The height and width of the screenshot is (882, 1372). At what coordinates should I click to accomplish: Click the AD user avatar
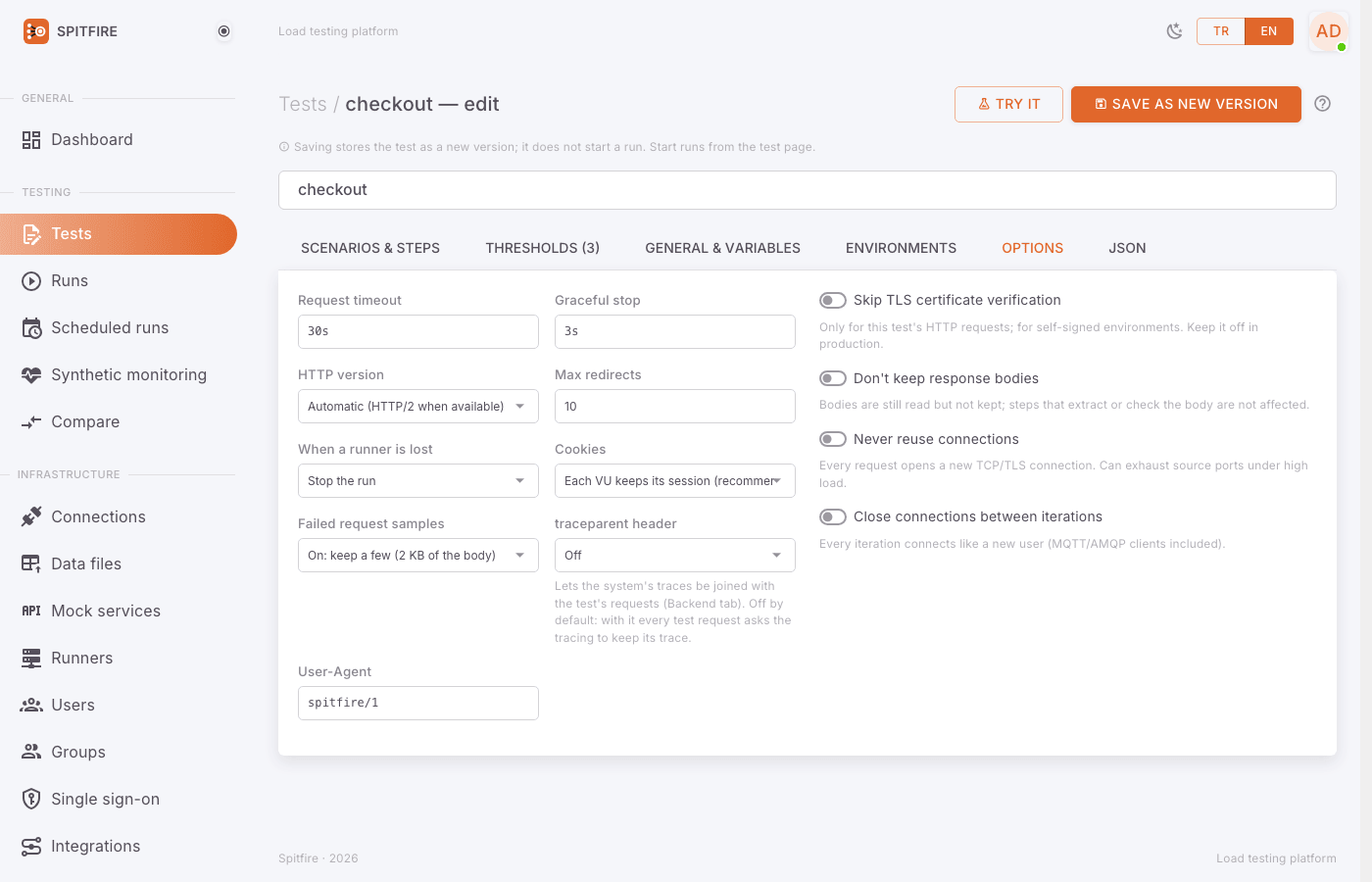1329,31
